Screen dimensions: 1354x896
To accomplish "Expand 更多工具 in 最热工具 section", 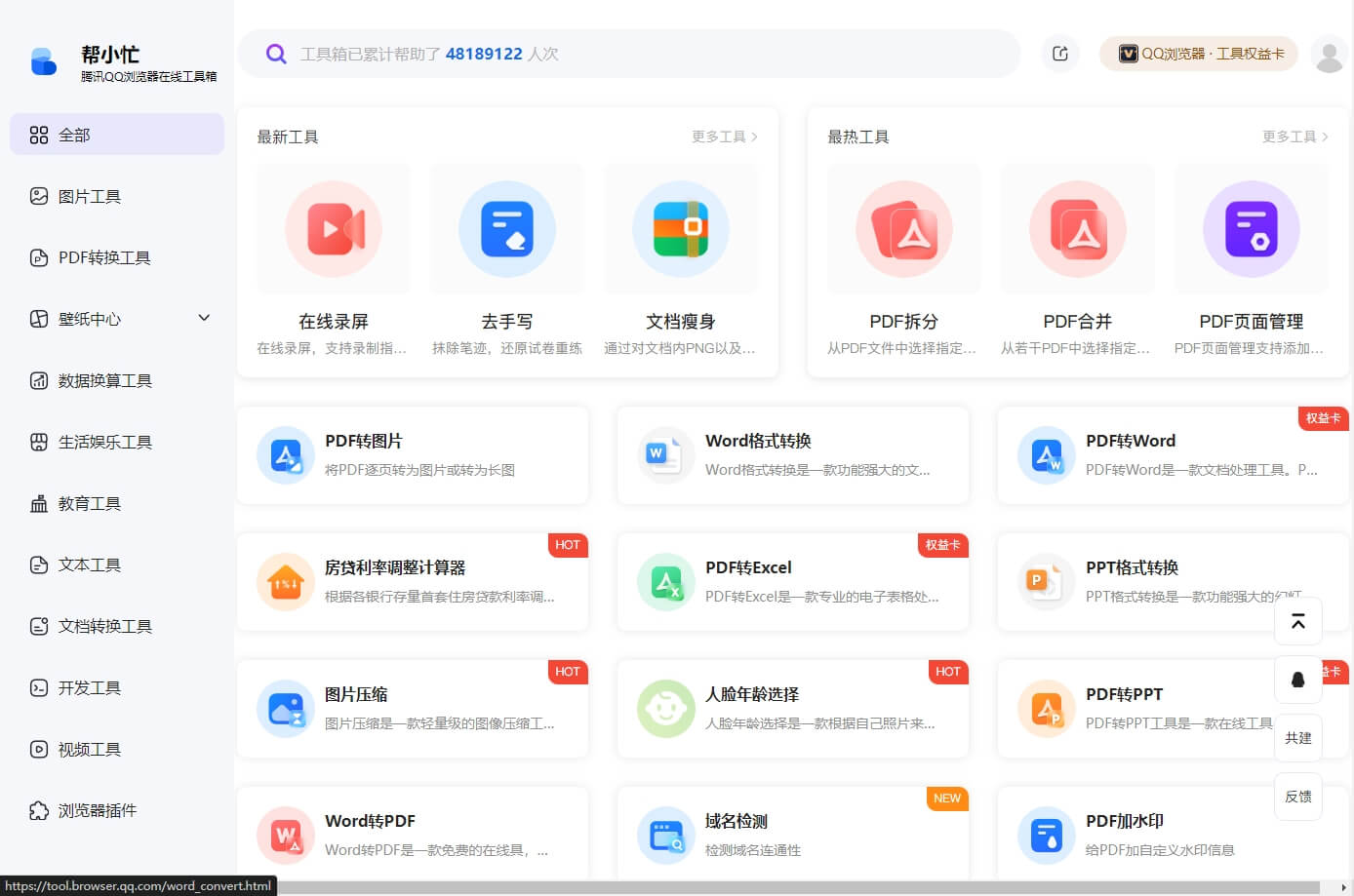I will point(1294,136).
